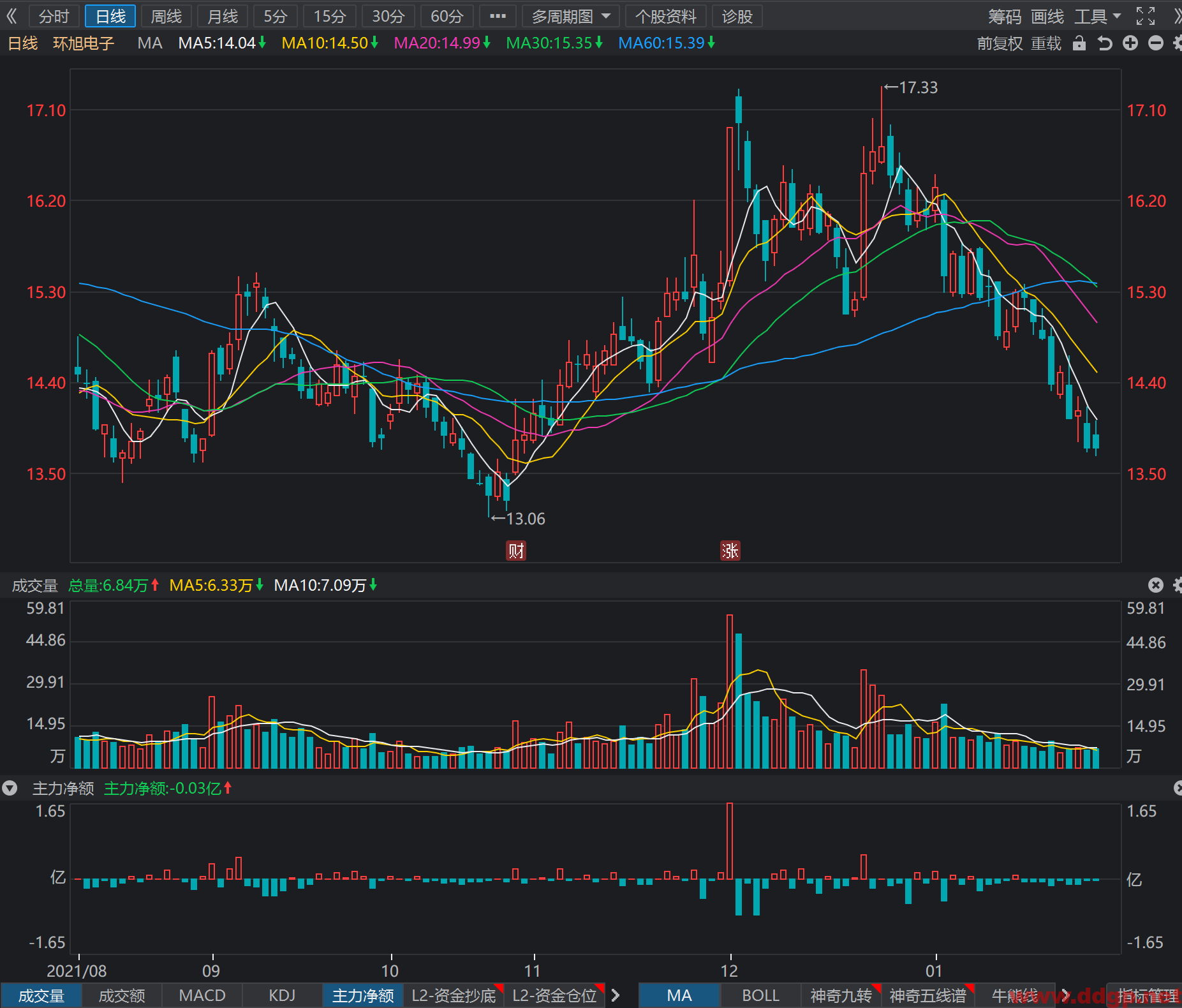The height and width of the screenshot is (1008, 1182).
Task: Select the BOLL indicator tab
Action: pos(760,995)
